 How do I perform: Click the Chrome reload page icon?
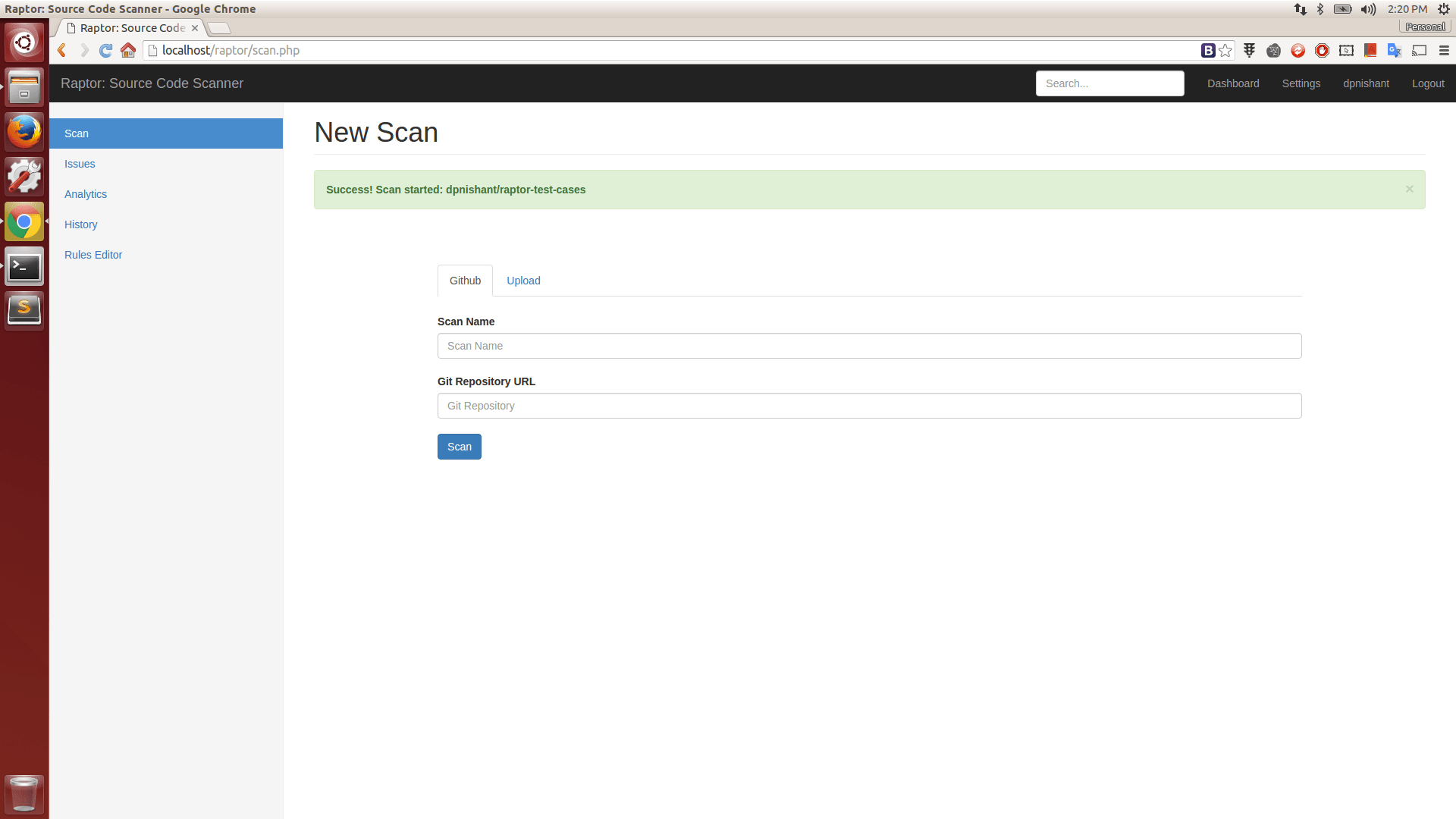[106, 51]
